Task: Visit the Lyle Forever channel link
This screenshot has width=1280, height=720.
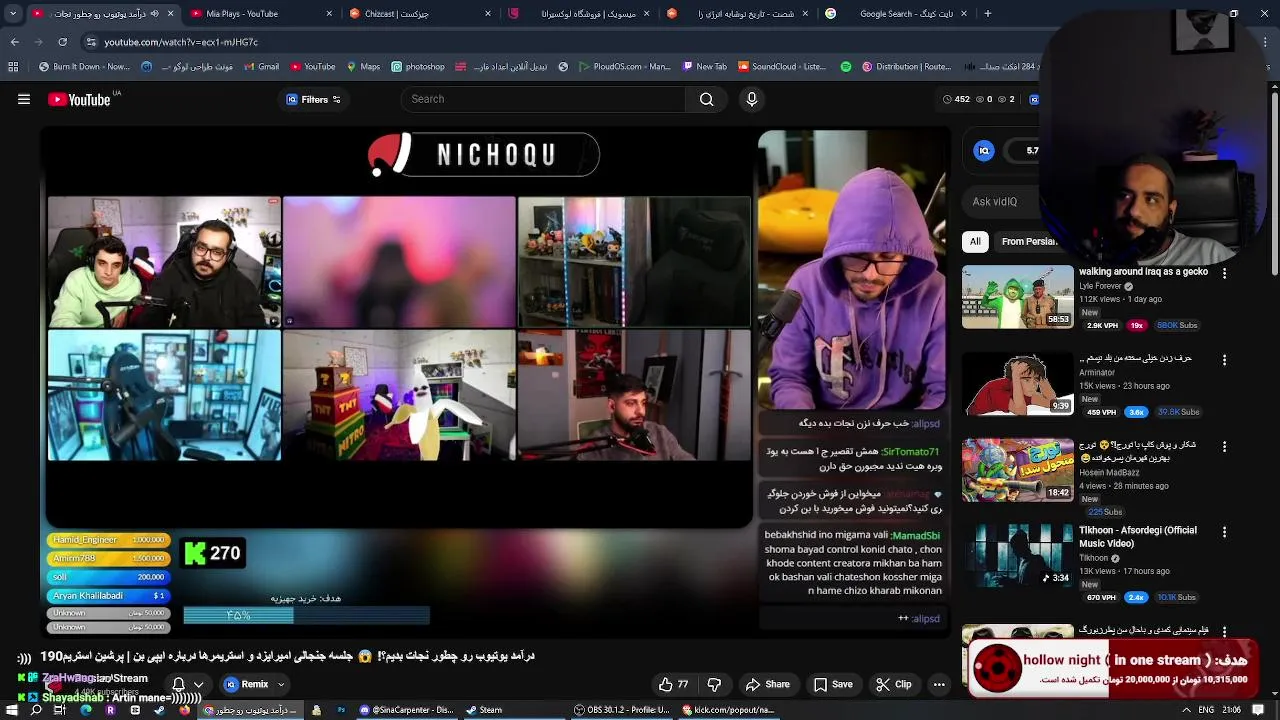Action: (1100, 286)
